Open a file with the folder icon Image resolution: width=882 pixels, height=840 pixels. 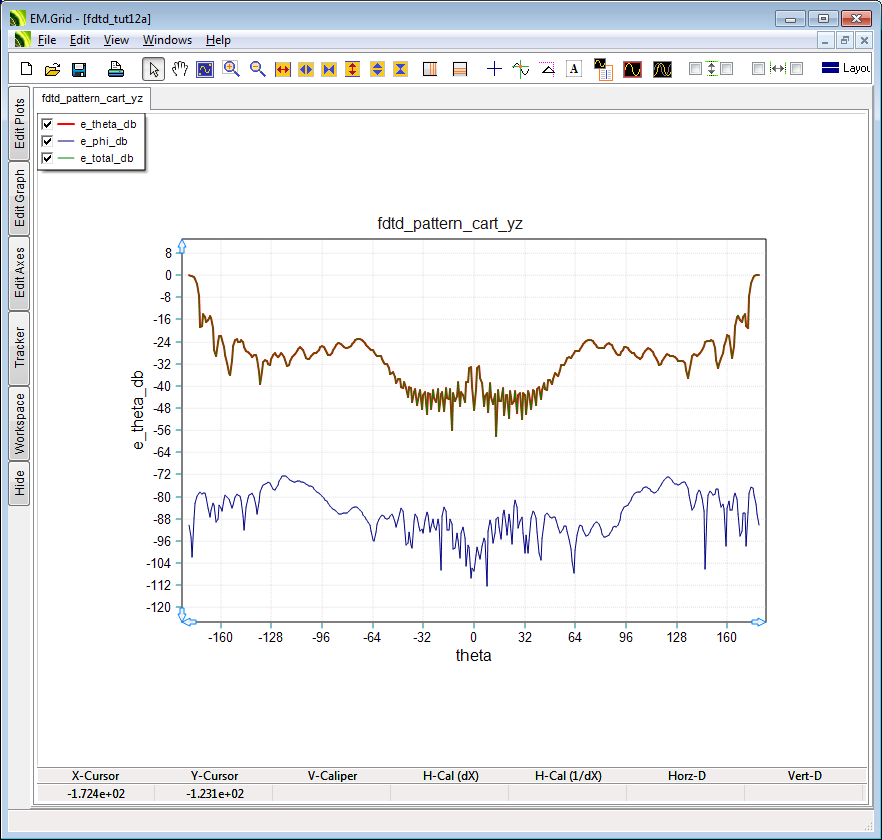(x=53, y=69)
